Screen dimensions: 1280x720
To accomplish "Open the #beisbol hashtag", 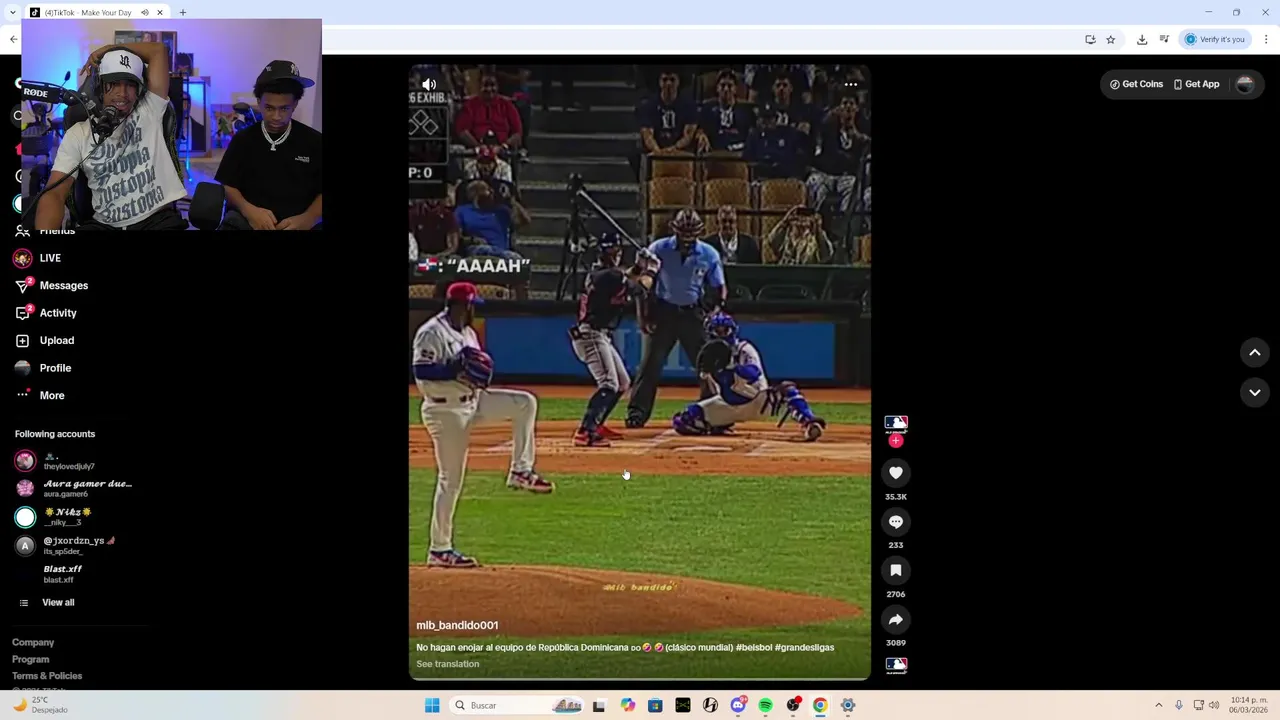I will 754,648.
